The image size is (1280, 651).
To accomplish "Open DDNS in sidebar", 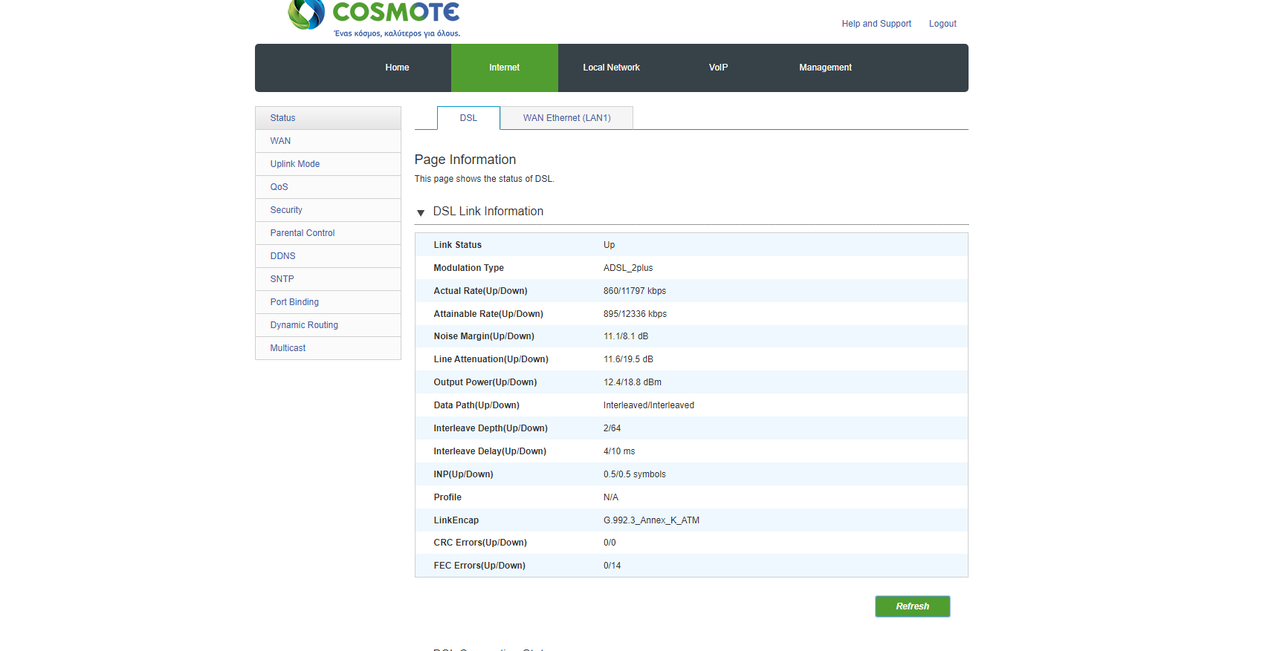I will [328, 256].
